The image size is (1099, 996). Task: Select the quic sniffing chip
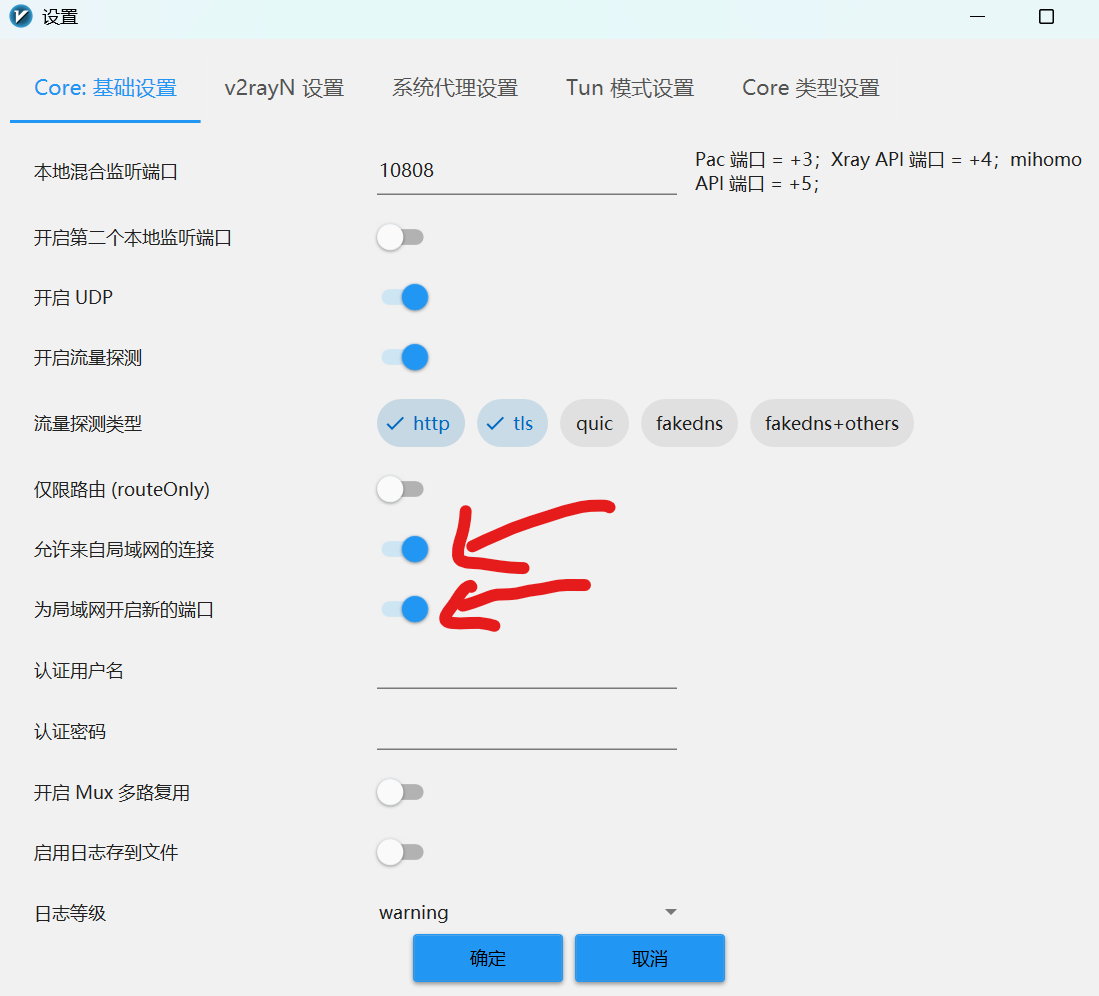tap(594, 424)
